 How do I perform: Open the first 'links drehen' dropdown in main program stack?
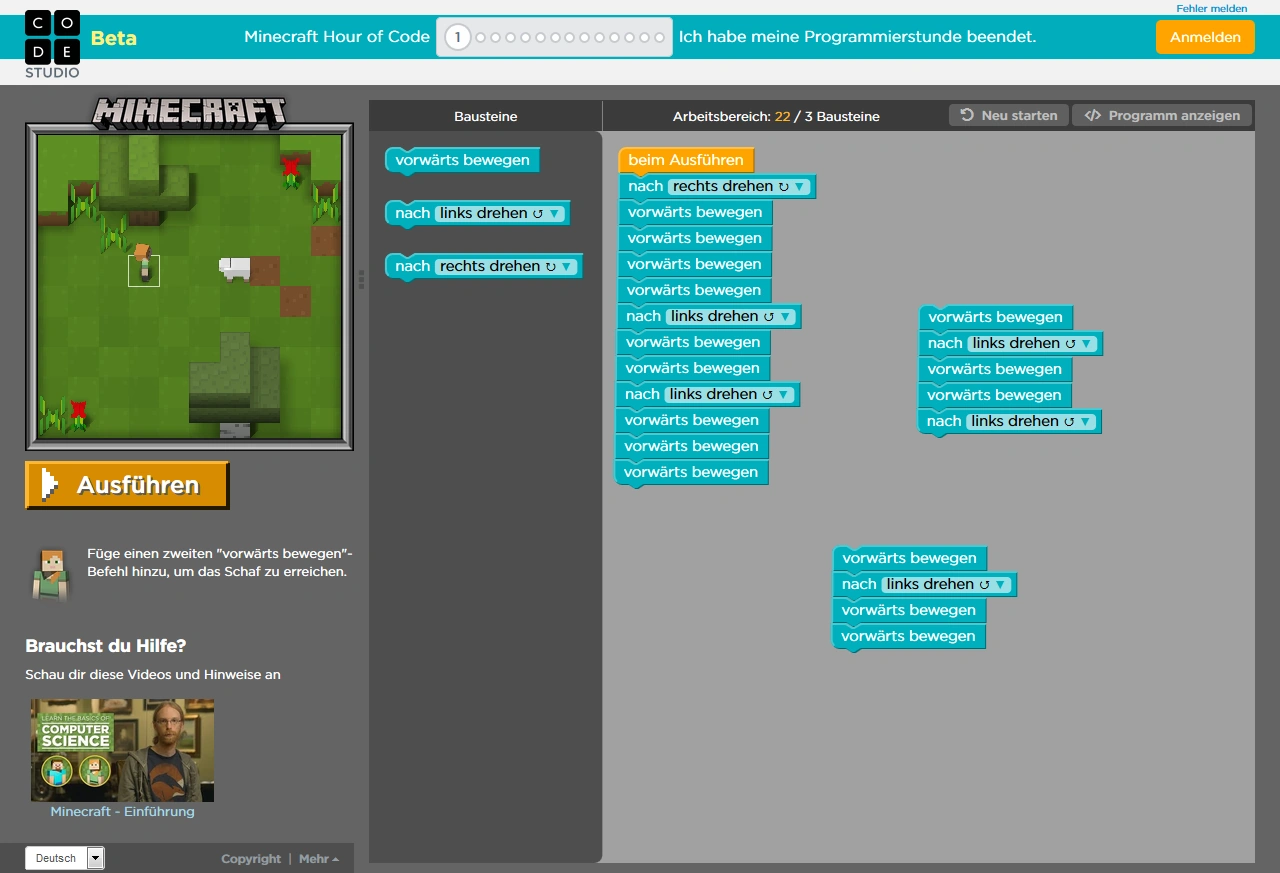pyautogui.click(x=731, y=316)
